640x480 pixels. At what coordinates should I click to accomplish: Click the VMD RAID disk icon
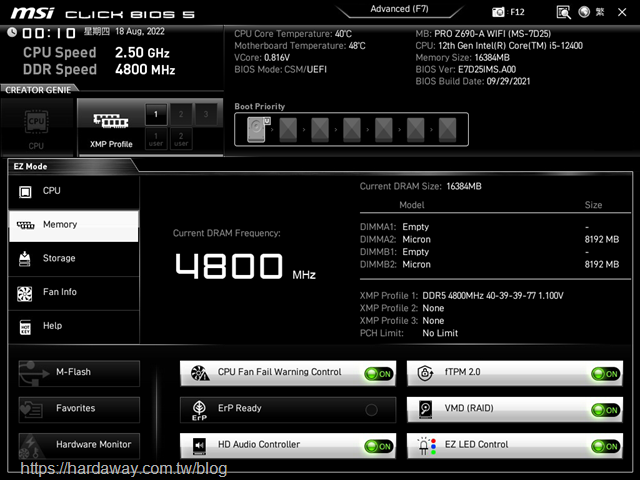425,409
